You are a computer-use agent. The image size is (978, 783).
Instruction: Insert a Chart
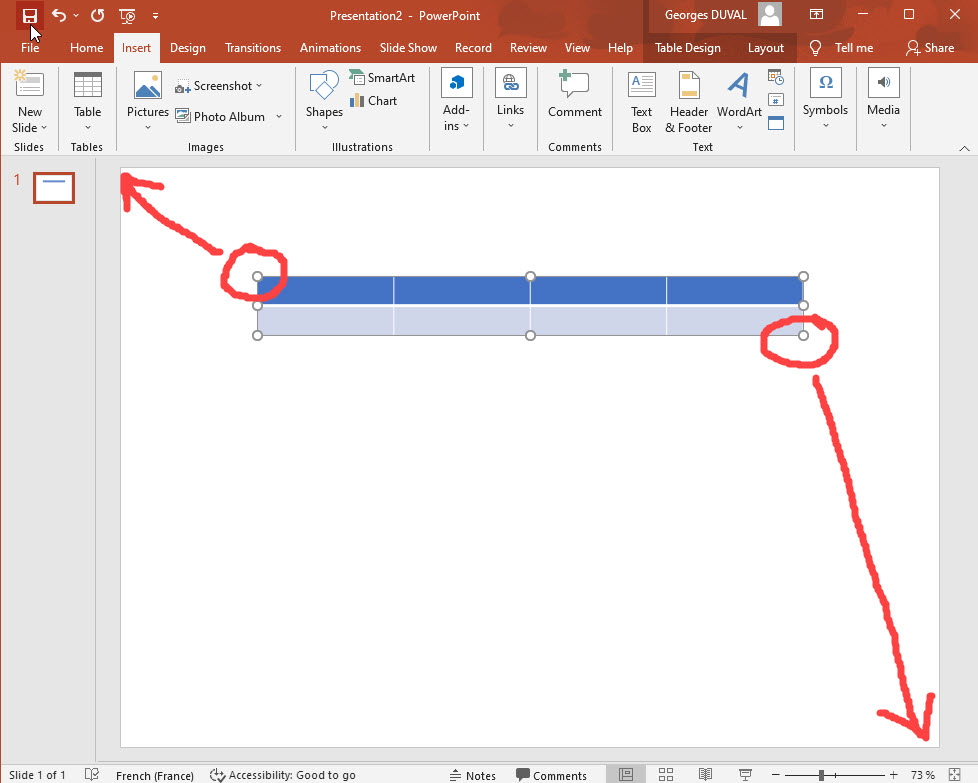374,100
